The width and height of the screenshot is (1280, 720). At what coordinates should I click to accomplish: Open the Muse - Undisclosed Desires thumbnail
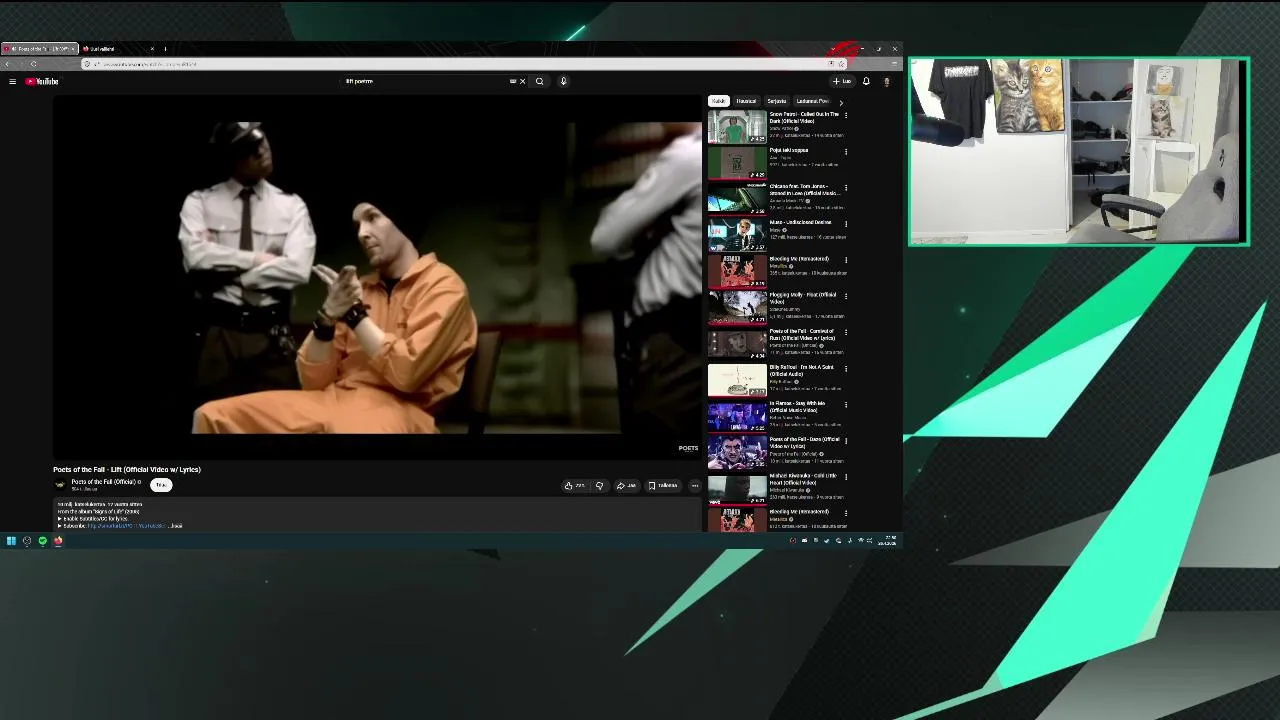[737, 235]
